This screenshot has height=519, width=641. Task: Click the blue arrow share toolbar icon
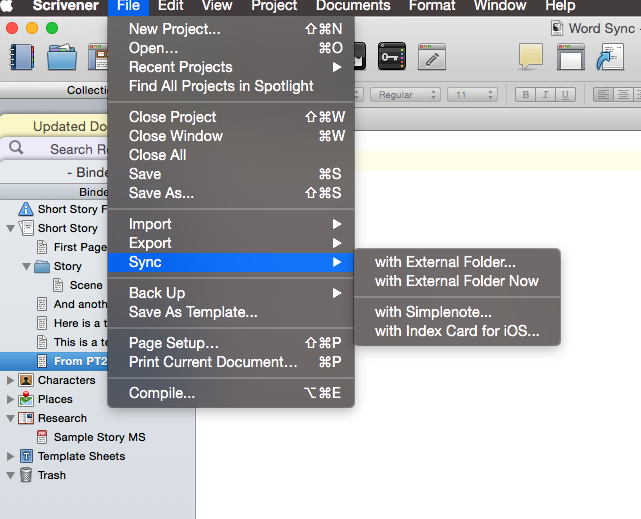click(x=610, y=57)
